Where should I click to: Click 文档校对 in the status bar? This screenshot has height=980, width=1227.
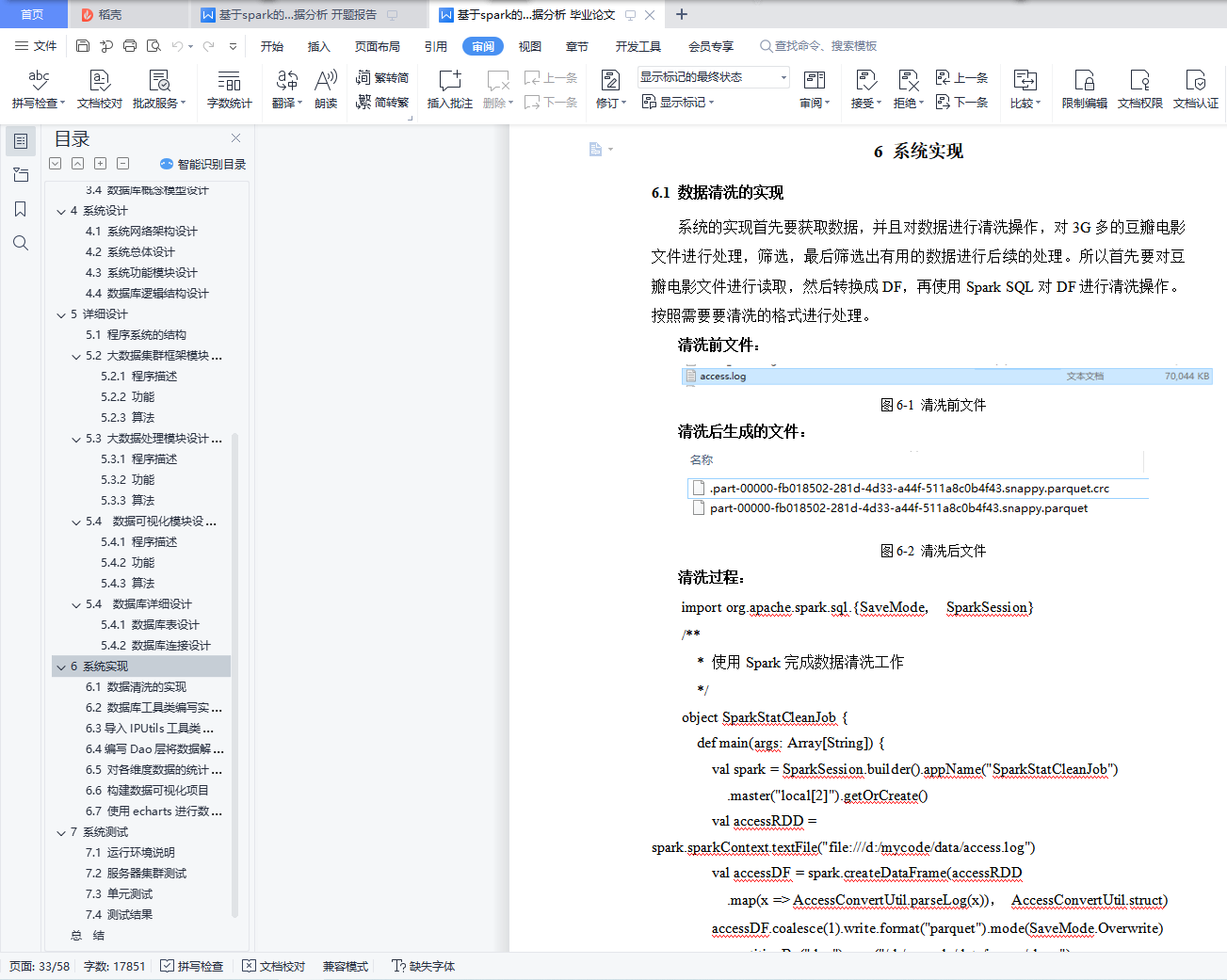click(274, 966)
